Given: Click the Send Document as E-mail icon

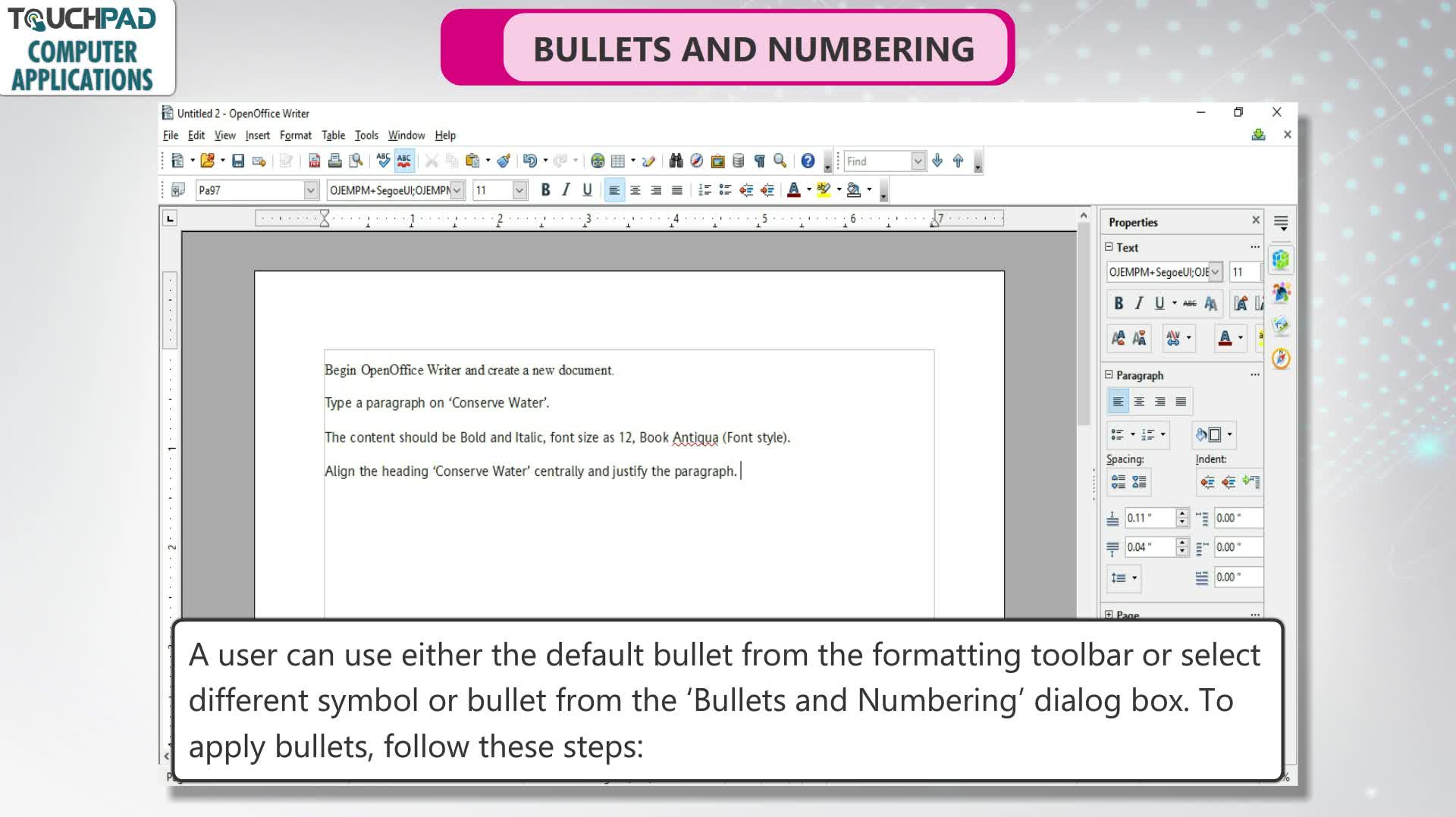Looking at the screenshot, I should tap(259, 161).
